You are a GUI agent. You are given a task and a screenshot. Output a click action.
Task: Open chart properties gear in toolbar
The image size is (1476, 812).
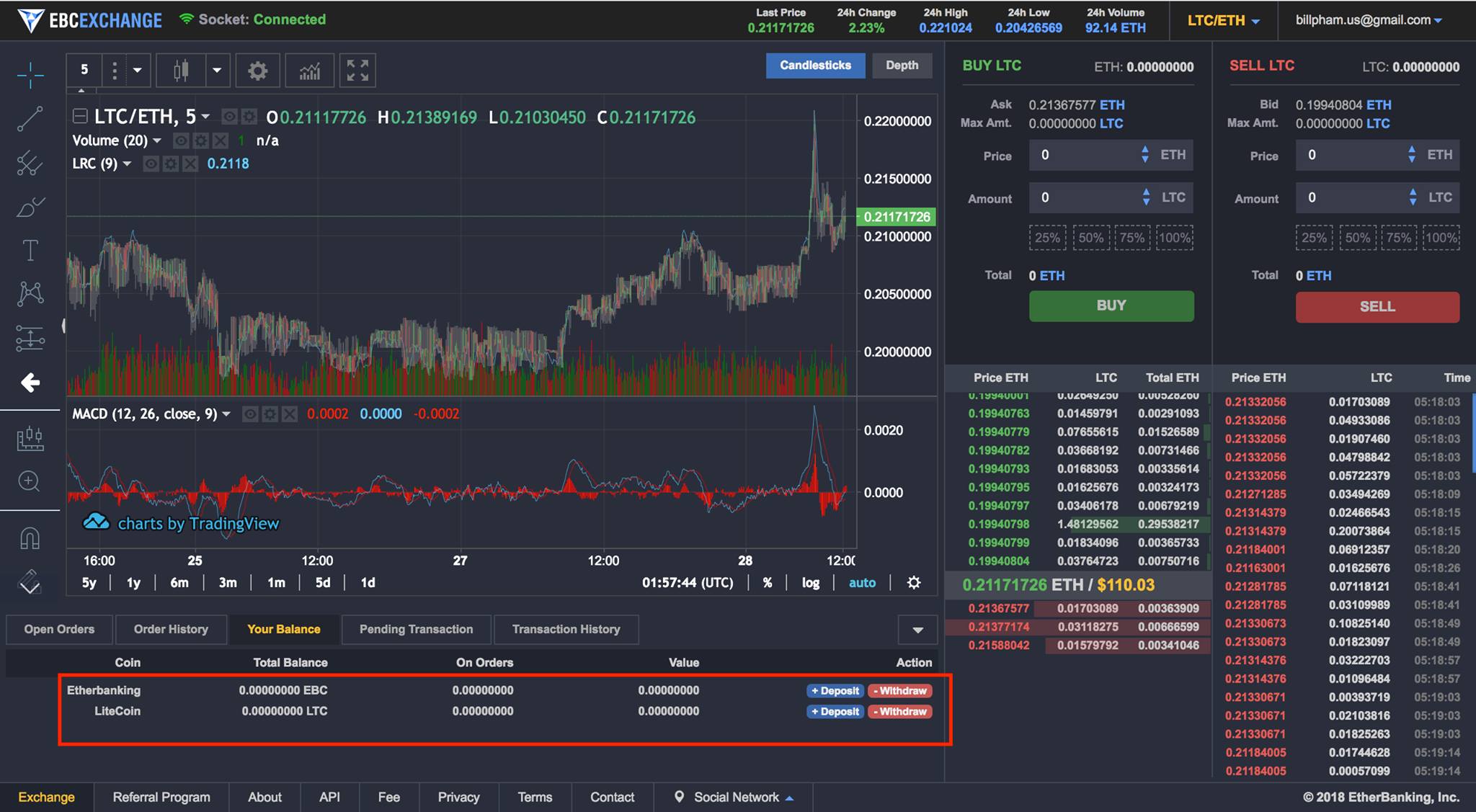(257, 71)
